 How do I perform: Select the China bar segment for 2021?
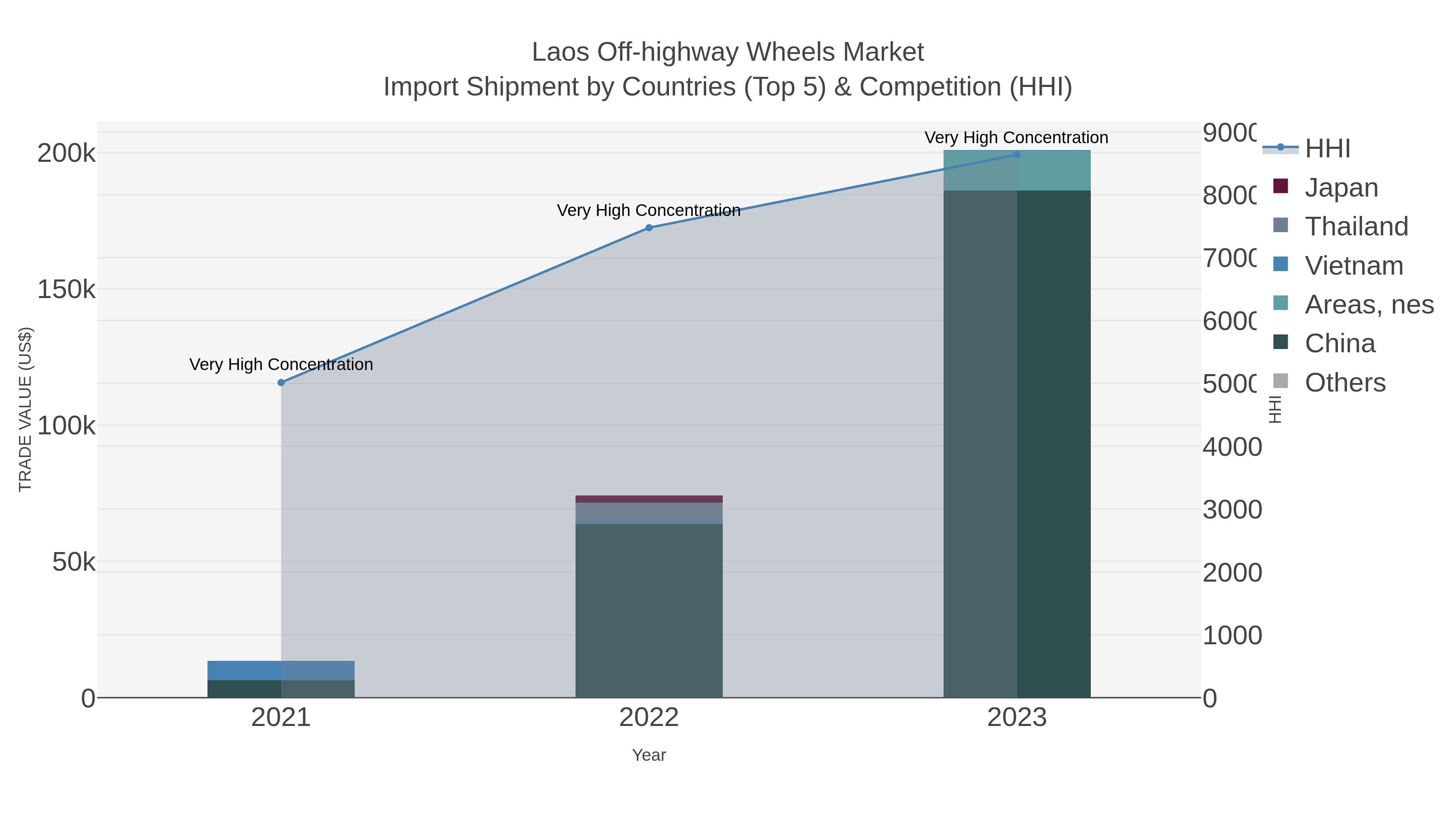[x=281, y=688]
